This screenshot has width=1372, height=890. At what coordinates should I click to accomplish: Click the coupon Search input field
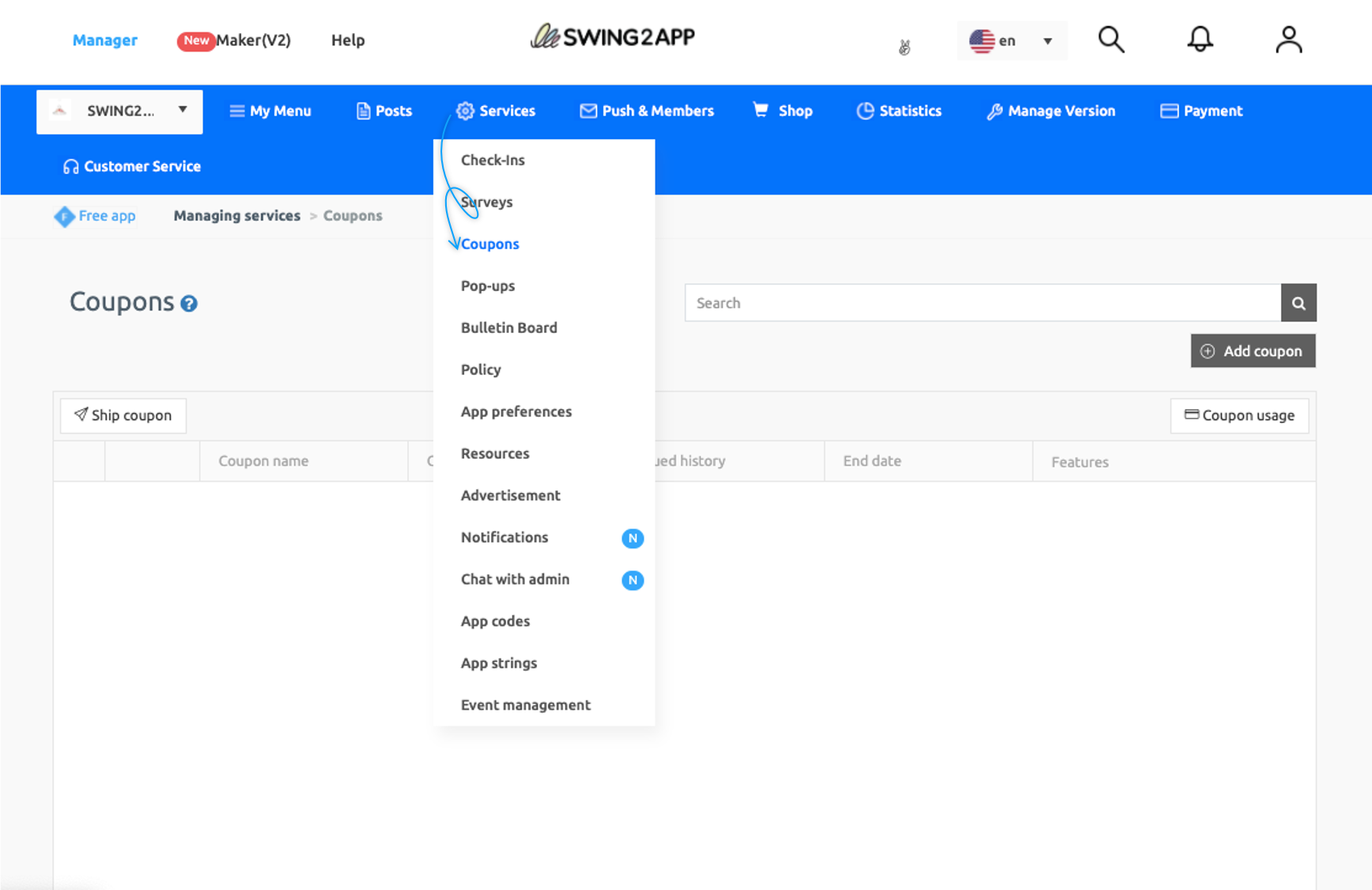click(x=982, y=303)
